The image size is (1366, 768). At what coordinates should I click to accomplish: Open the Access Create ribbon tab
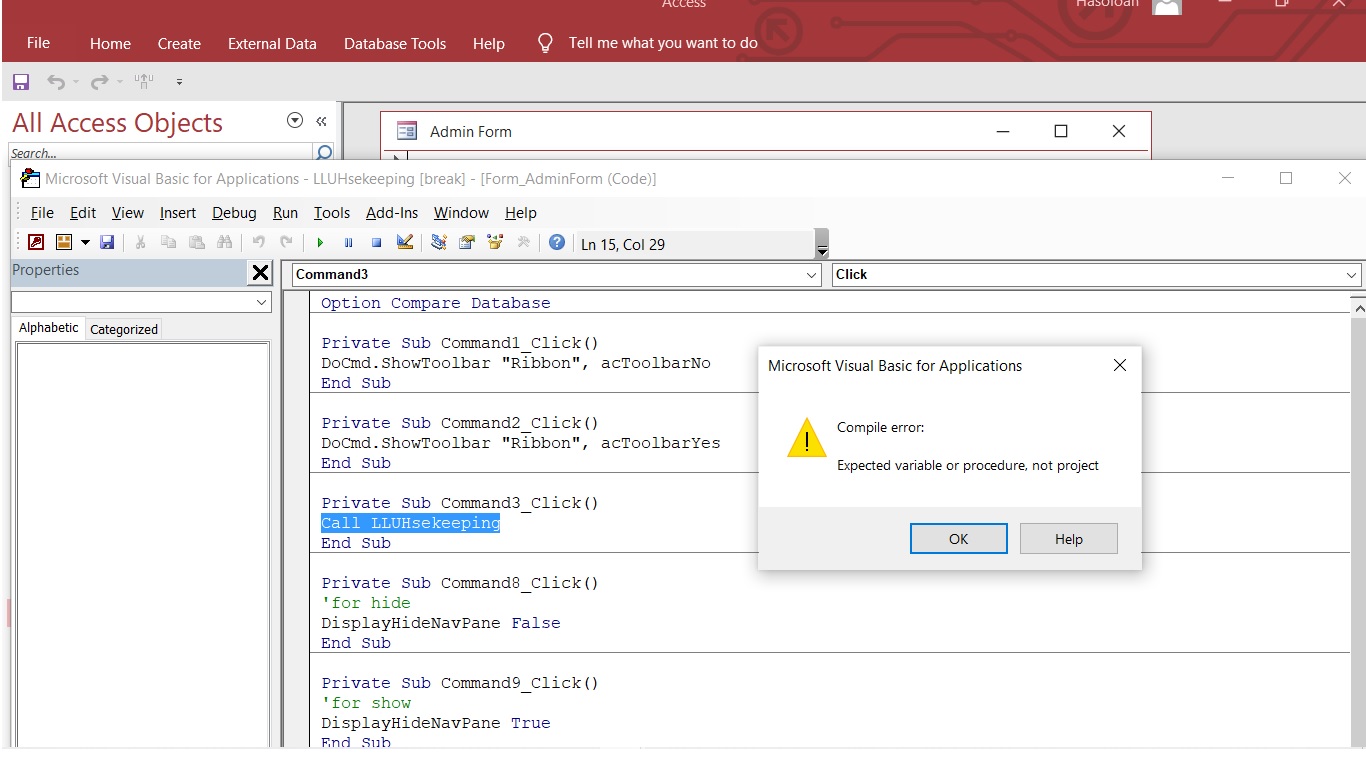click(179, 43)
